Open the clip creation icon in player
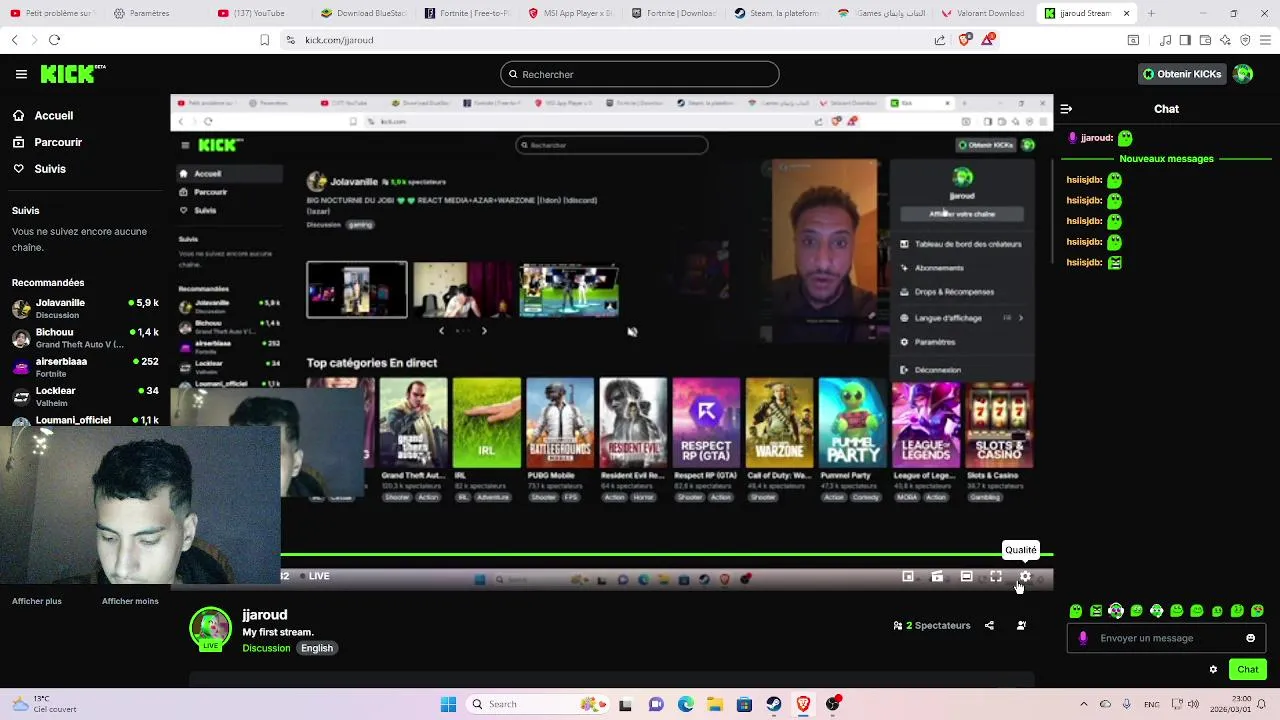Image resolution: width=1280 pixels, height=720 pixels. pos(937,577)
